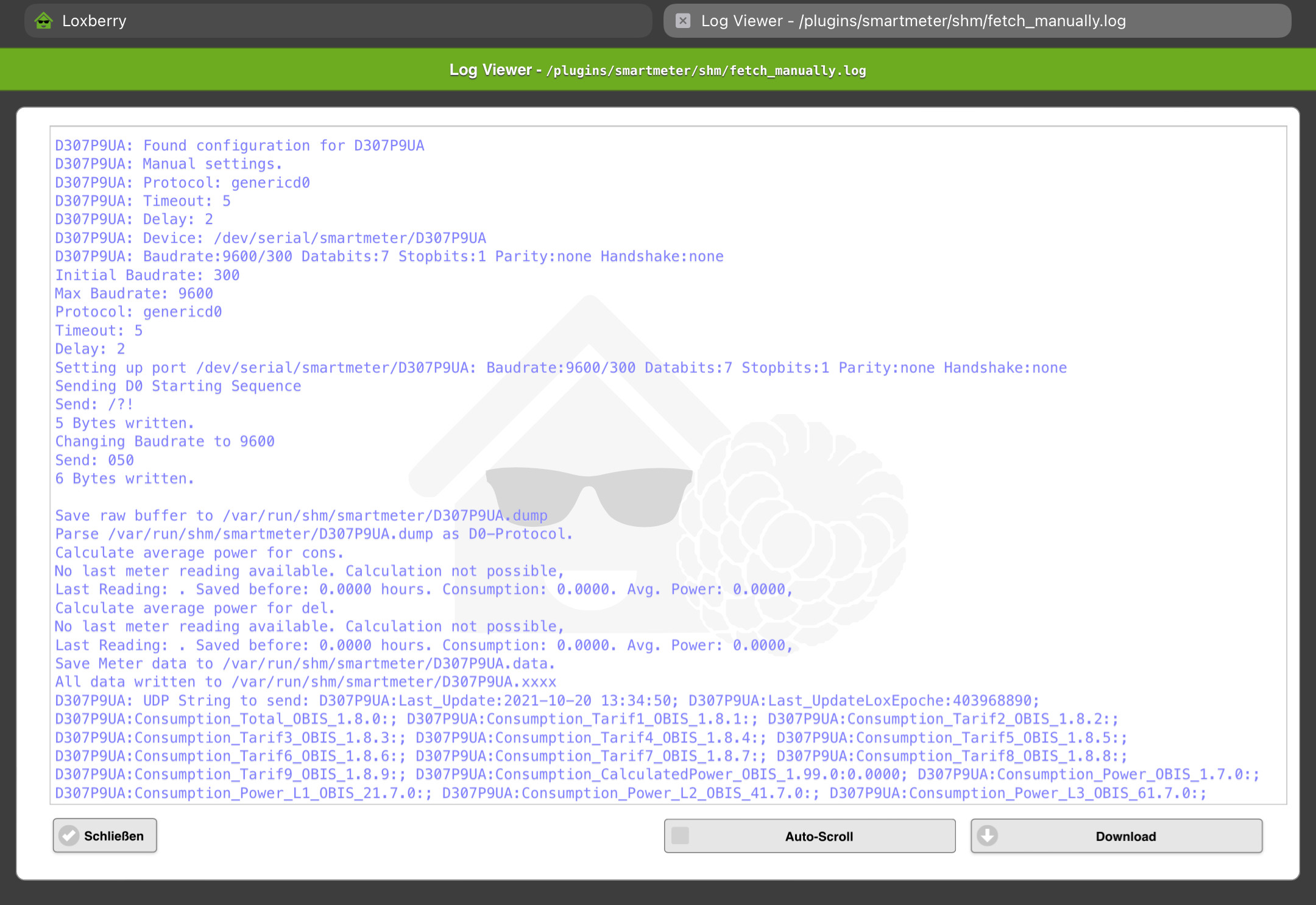1316x905 pixels.
Task: Select the Log Viewer fetch_manually.log tab
Action: 913,21
